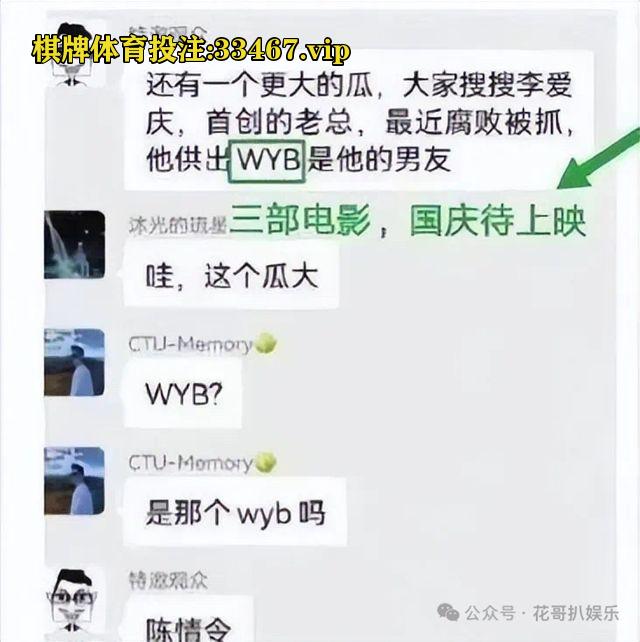640x642 pixels.
Task: Click the username 冰光的流星
Action: (x=177, y=226)
